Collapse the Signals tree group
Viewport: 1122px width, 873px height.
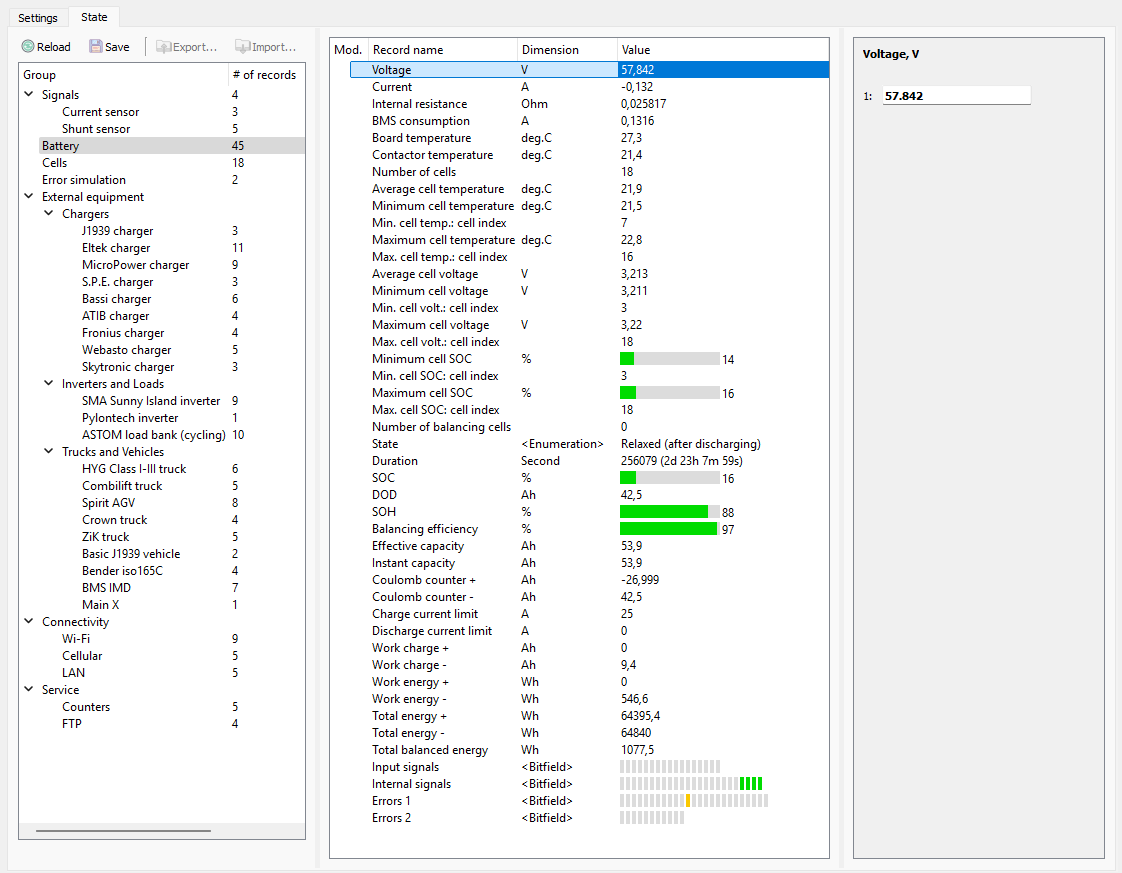point(29,94)
